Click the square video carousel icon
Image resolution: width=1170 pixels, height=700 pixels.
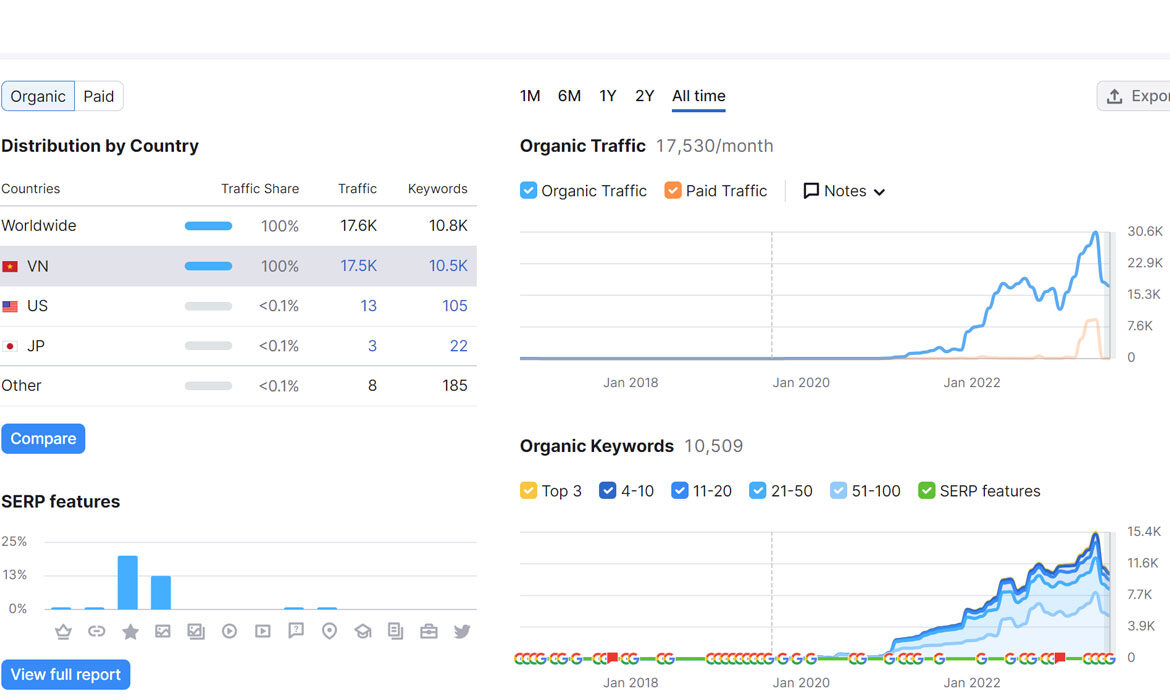point(263,631)
